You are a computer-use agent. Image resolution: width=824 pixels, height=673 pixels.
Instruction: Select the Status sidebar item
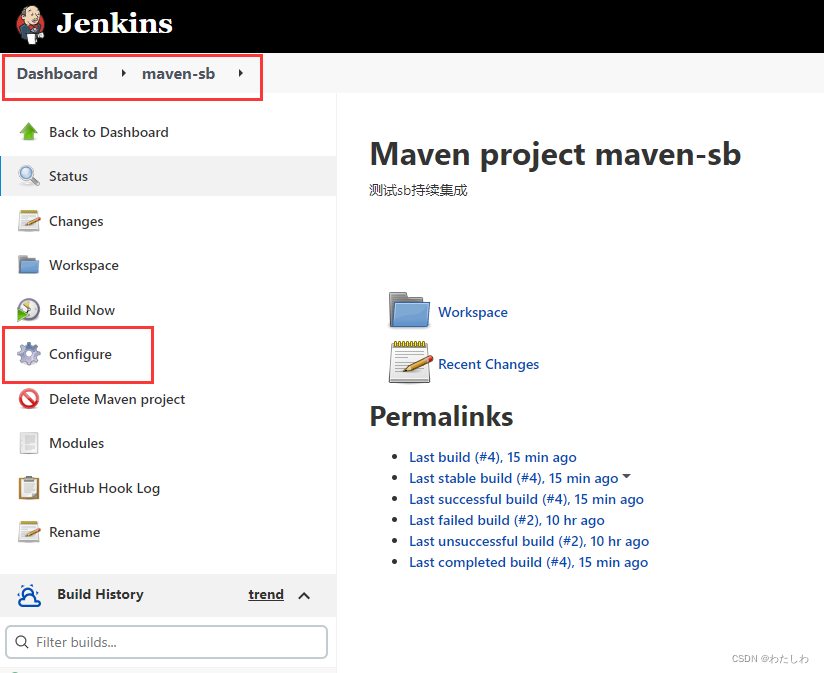pyautogui.click(x=68, y=176)
